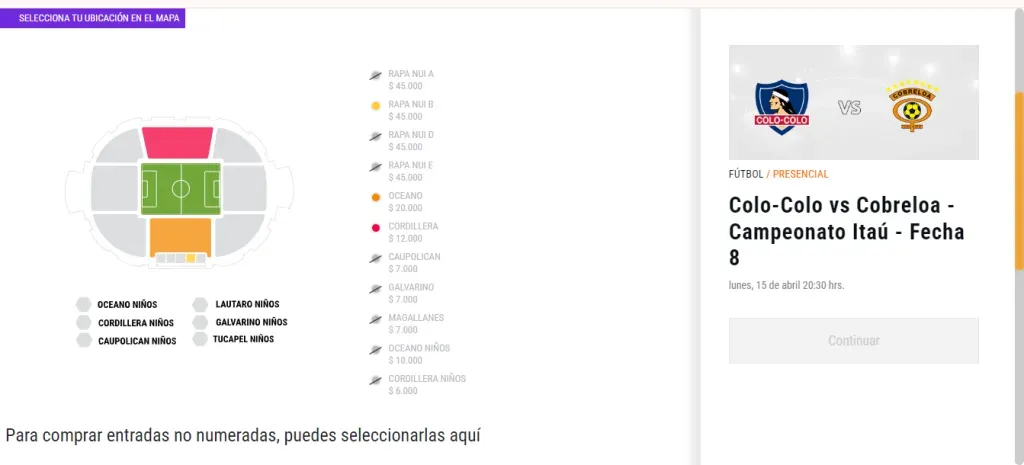Click the yellow Rapa Nui B box

(x=190, y=258)
